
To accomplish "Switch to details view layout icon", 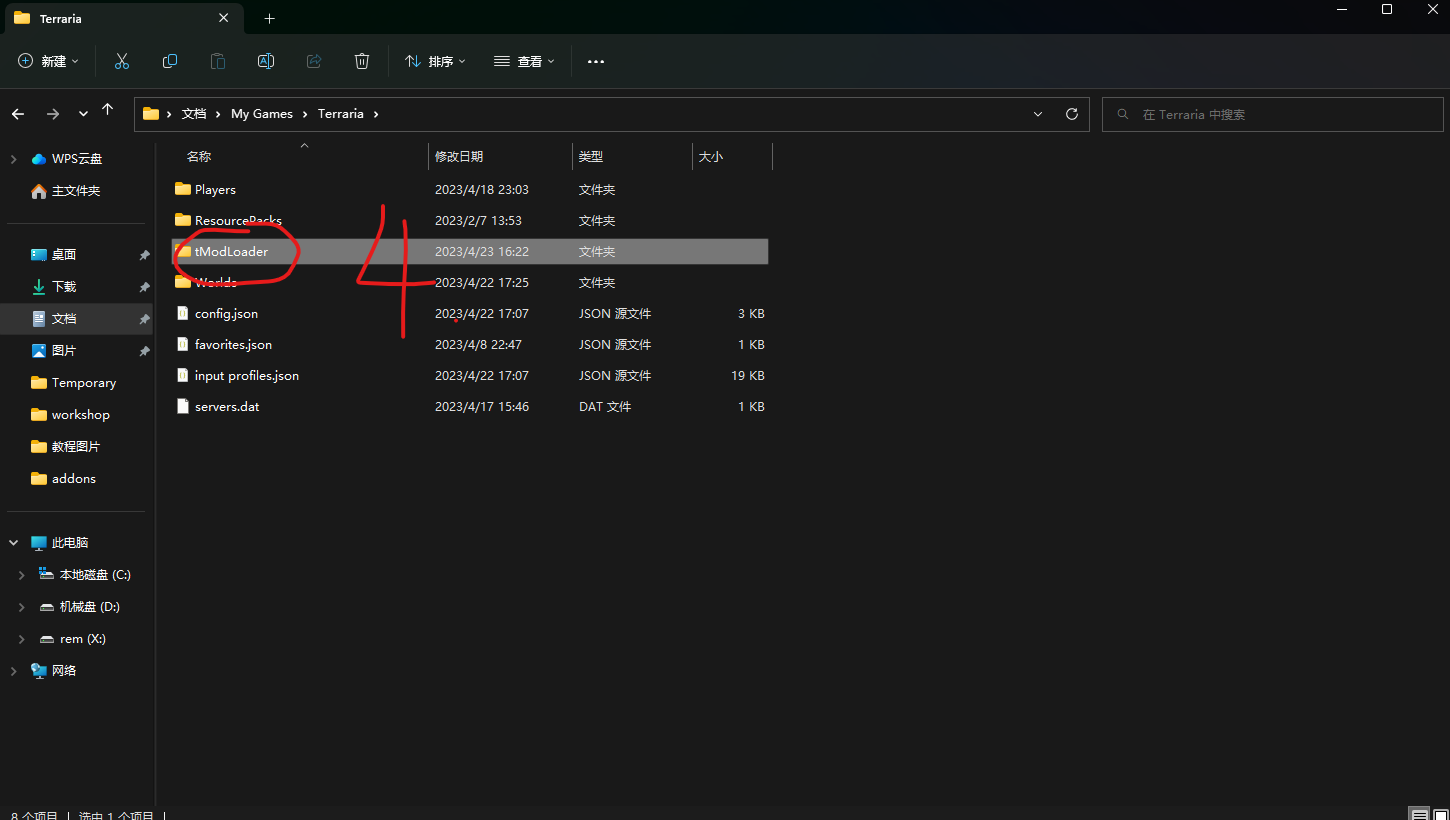I will click(1418, 814).
